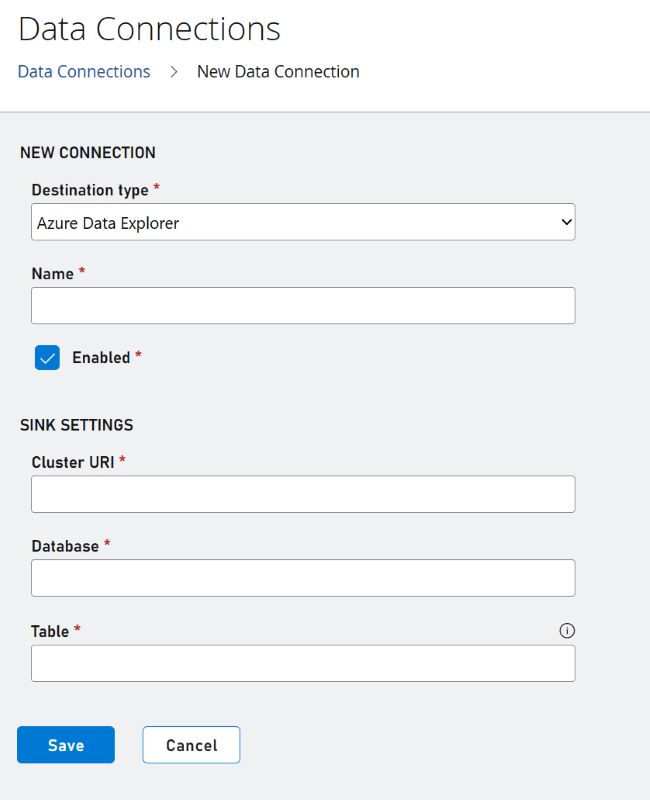Screen dimensions: 650x800
Task: Click the Save button
Action: click(x=66, y=745)
